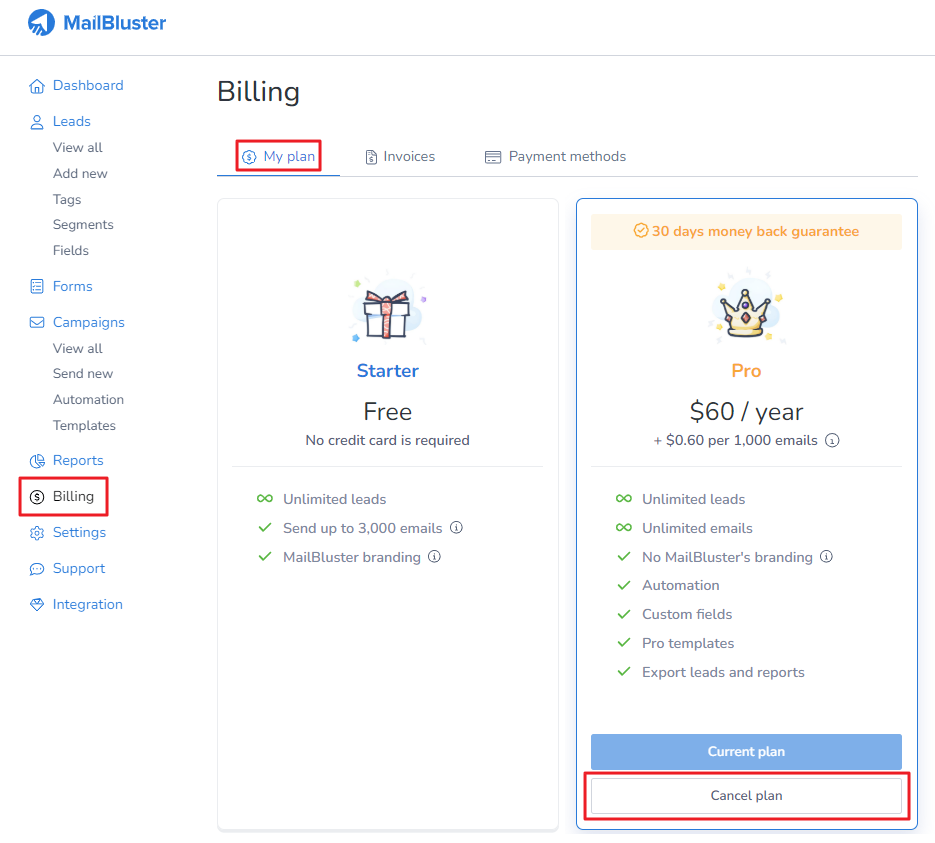Screen dimensions: 935x843
Task: Click the Support chat bubble icon
Action: pyautogui.click(x=37, y=569)
